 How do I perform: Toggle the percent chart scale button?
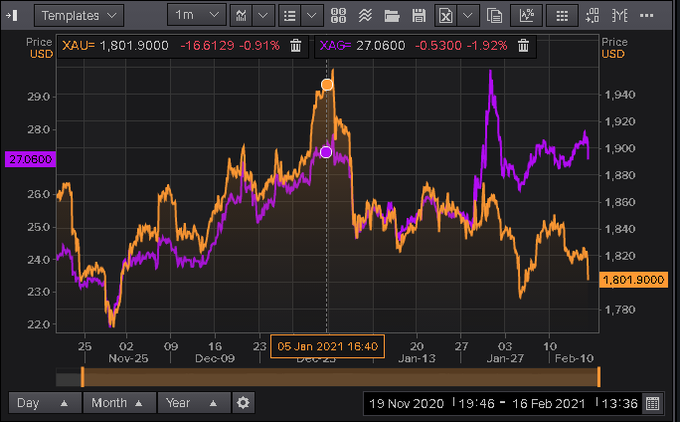pos(527,16)
